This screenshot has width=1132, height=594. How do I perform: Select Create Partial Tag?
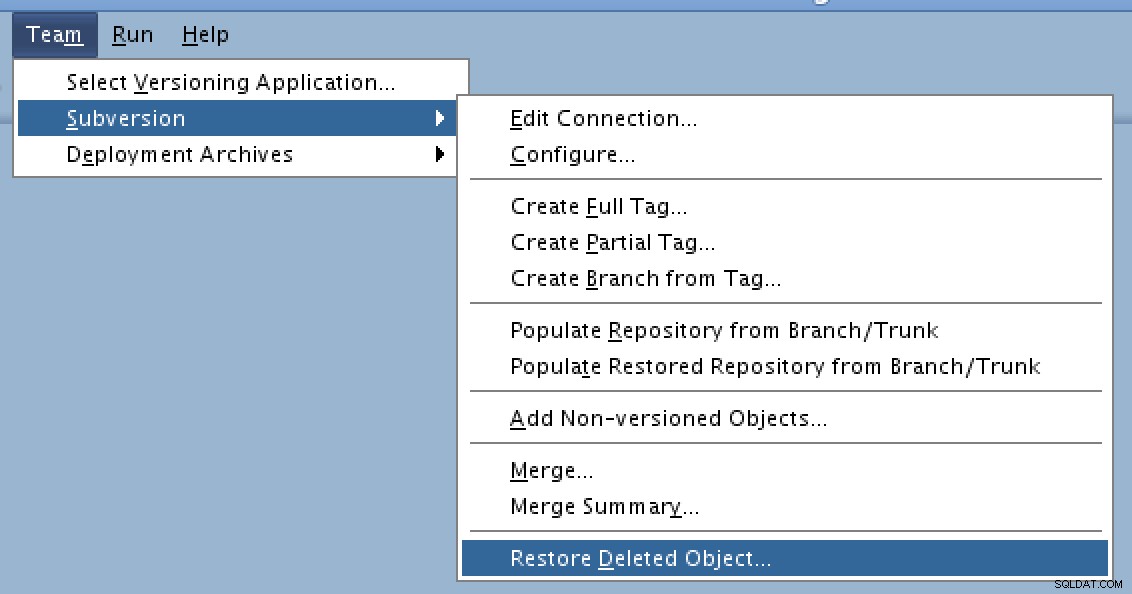tap(785, 243)
